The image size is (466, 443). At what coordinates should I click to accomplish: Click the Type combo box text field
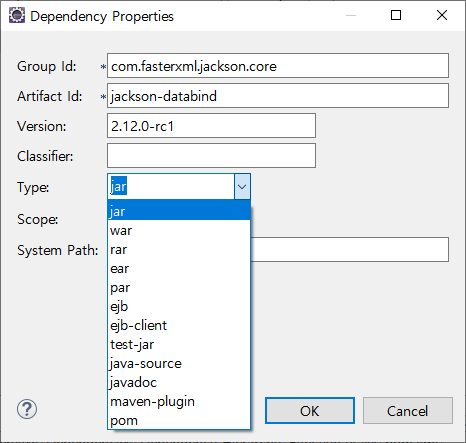coord(171,187)
